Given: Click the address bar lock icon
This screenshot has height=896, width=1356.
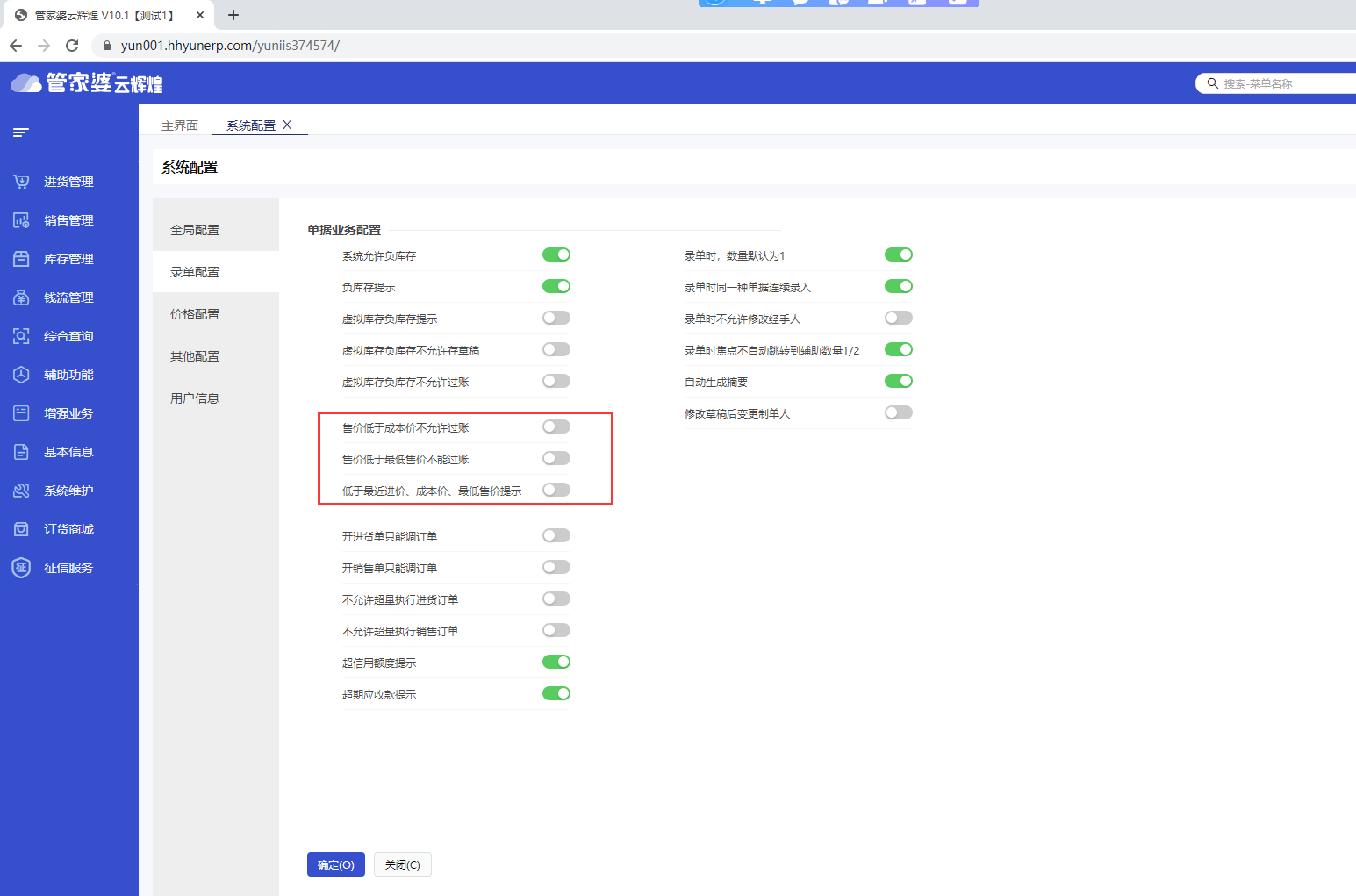Looking at the screenshot, I should [x=107, y=46].
